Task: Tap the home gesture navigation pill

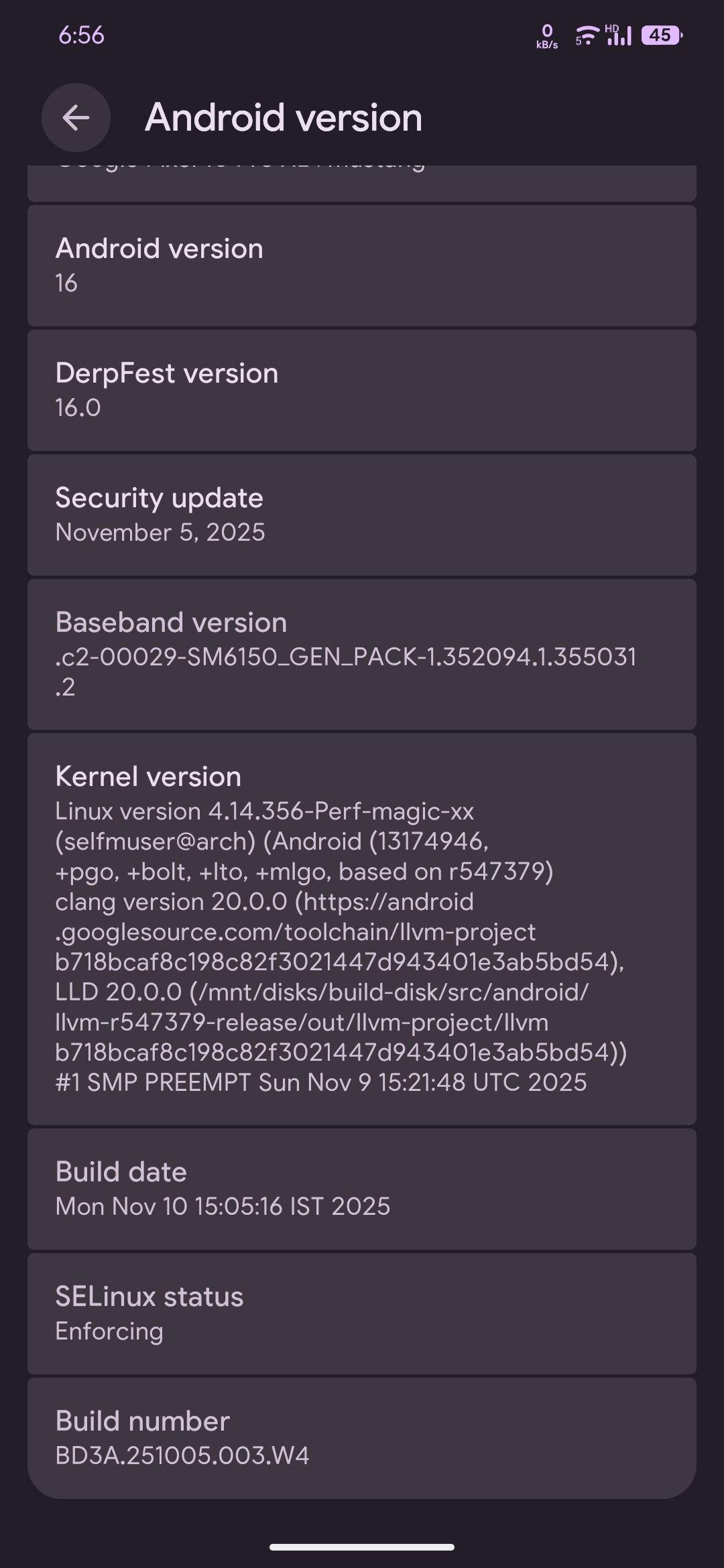Action: click(x=361, y=1547)
